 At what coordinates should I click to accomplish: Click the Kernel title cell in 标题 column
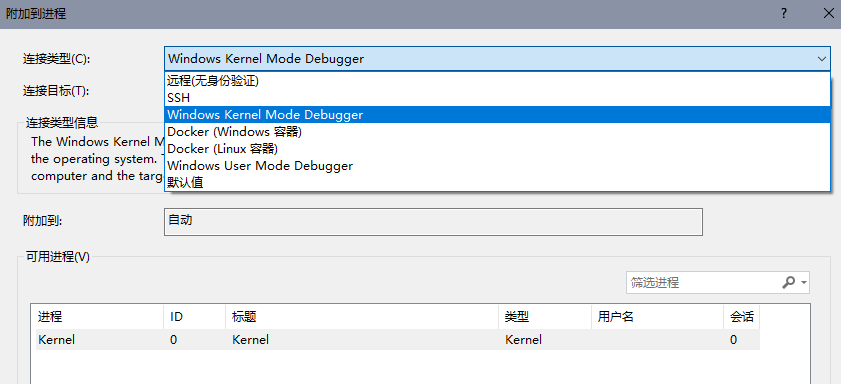click(250, 339)
